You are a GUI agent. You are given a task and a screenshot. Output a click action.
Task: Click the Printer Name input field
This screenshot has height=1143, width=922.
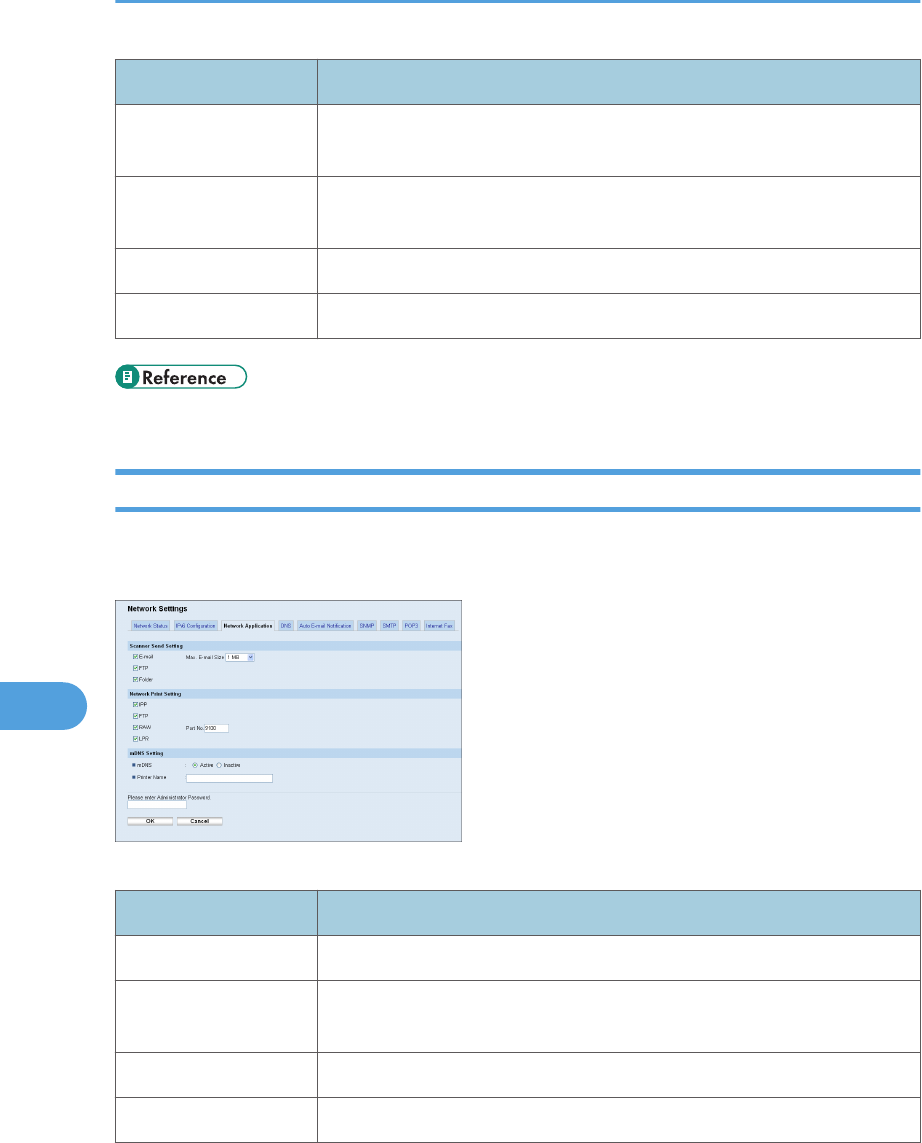point(229,779)
